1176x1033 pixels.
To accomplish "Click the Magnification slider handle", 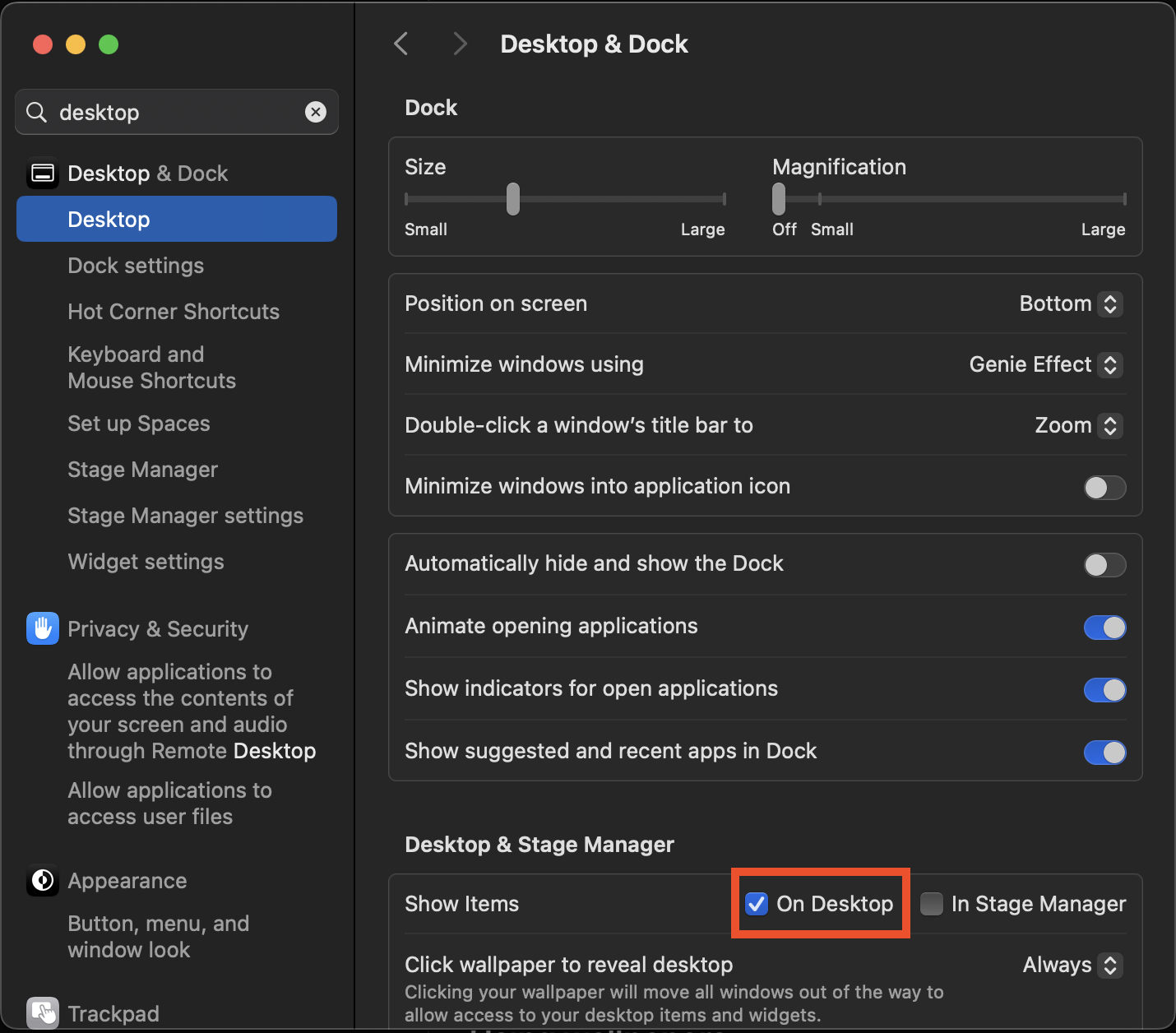I will 779,199.
